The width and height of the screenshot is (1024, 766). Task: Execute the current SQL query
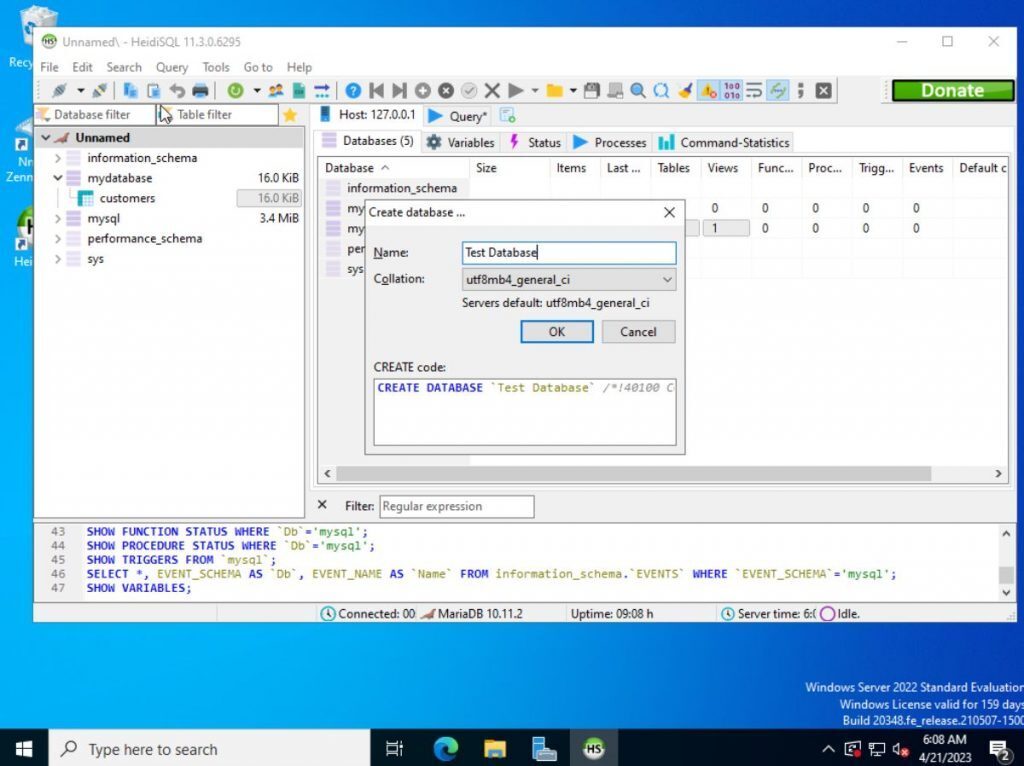pos(514,90)
